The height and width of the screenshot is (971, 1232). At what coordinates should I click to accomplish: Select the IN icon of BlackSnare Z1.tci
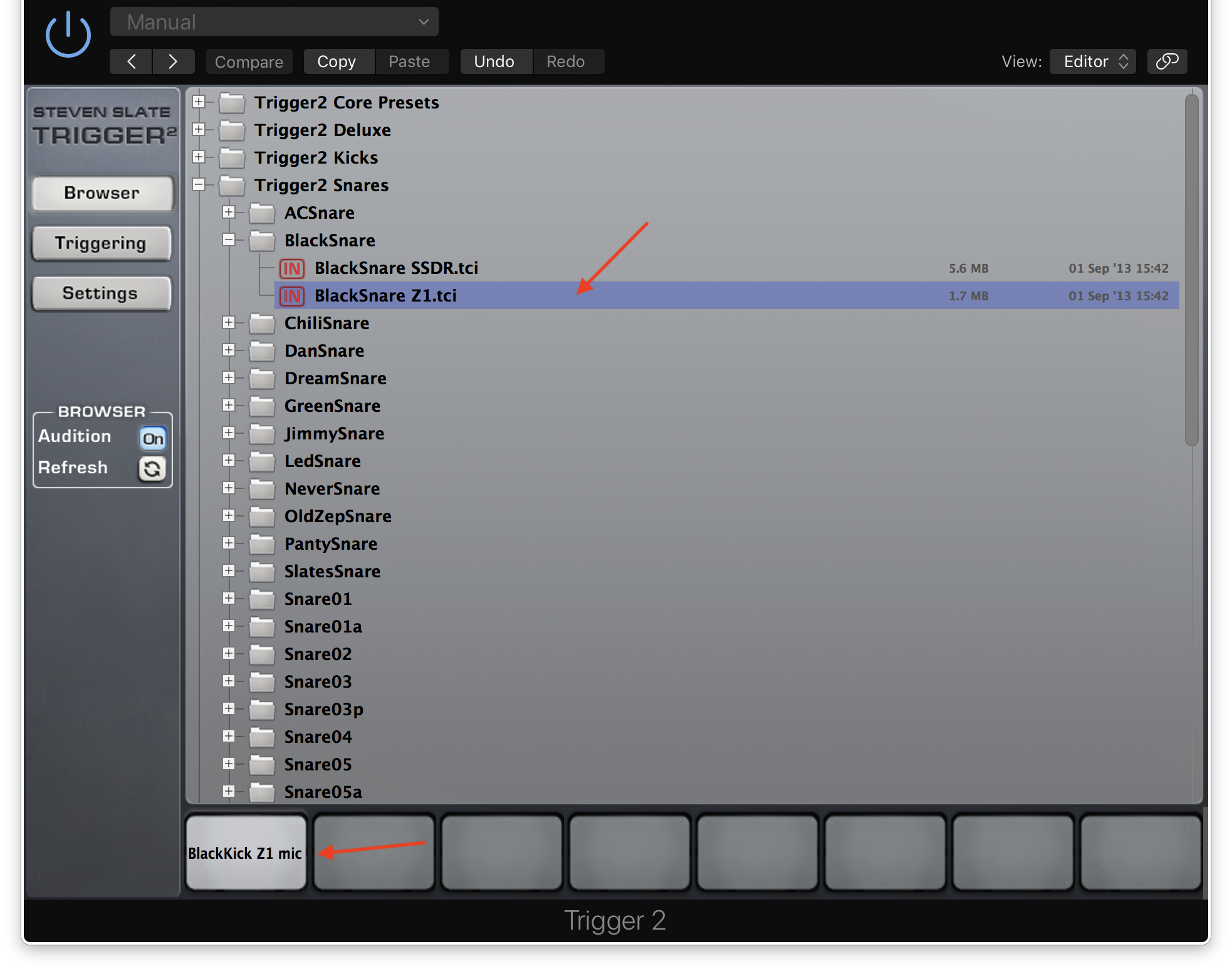(x=292, y=296)
